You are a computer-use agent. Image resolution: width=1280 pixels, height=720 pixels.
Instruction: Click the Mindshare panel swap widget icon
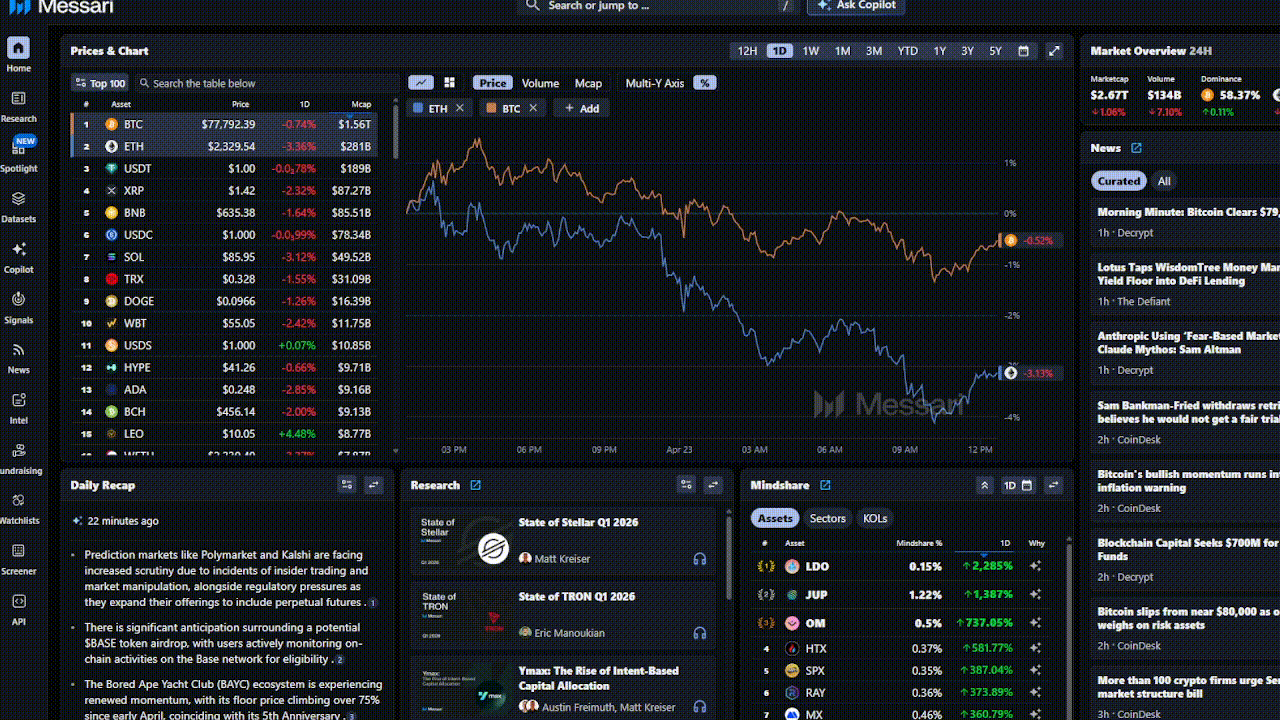coord(1053,485)
